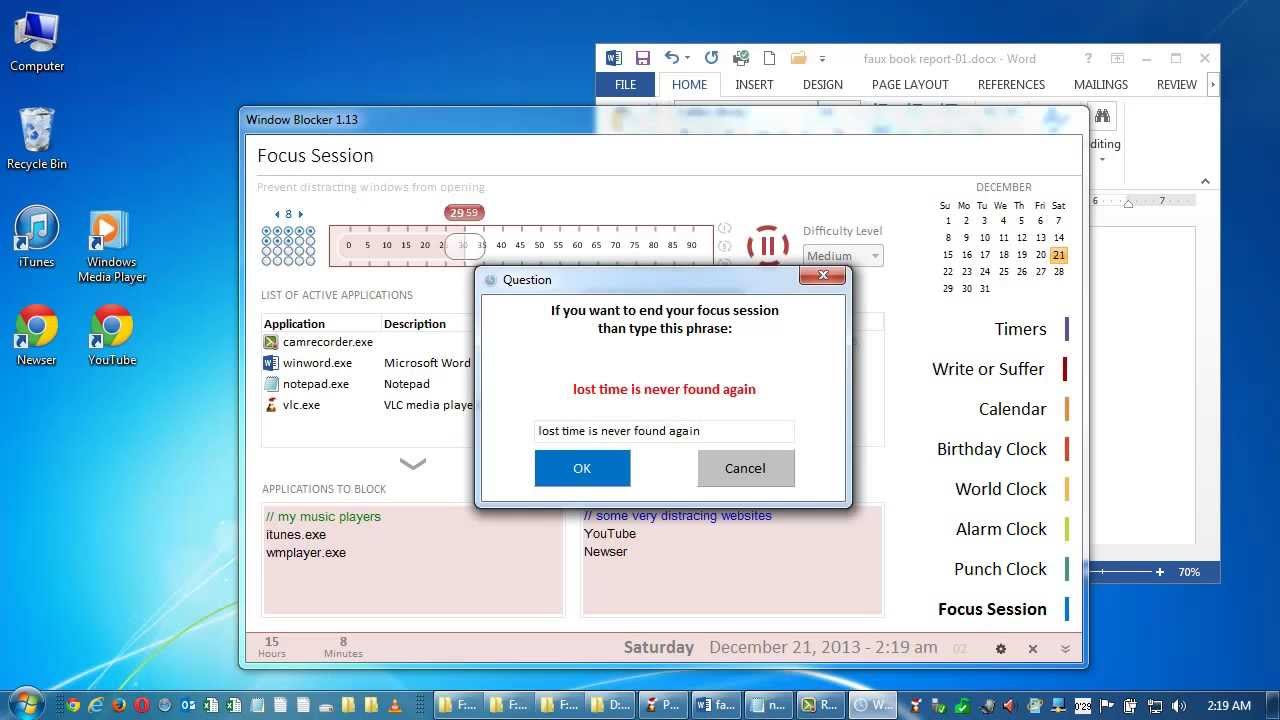Click OK in the Question dialog
Viewport: 1280px width, 720px height.
[x=582, y=468]
